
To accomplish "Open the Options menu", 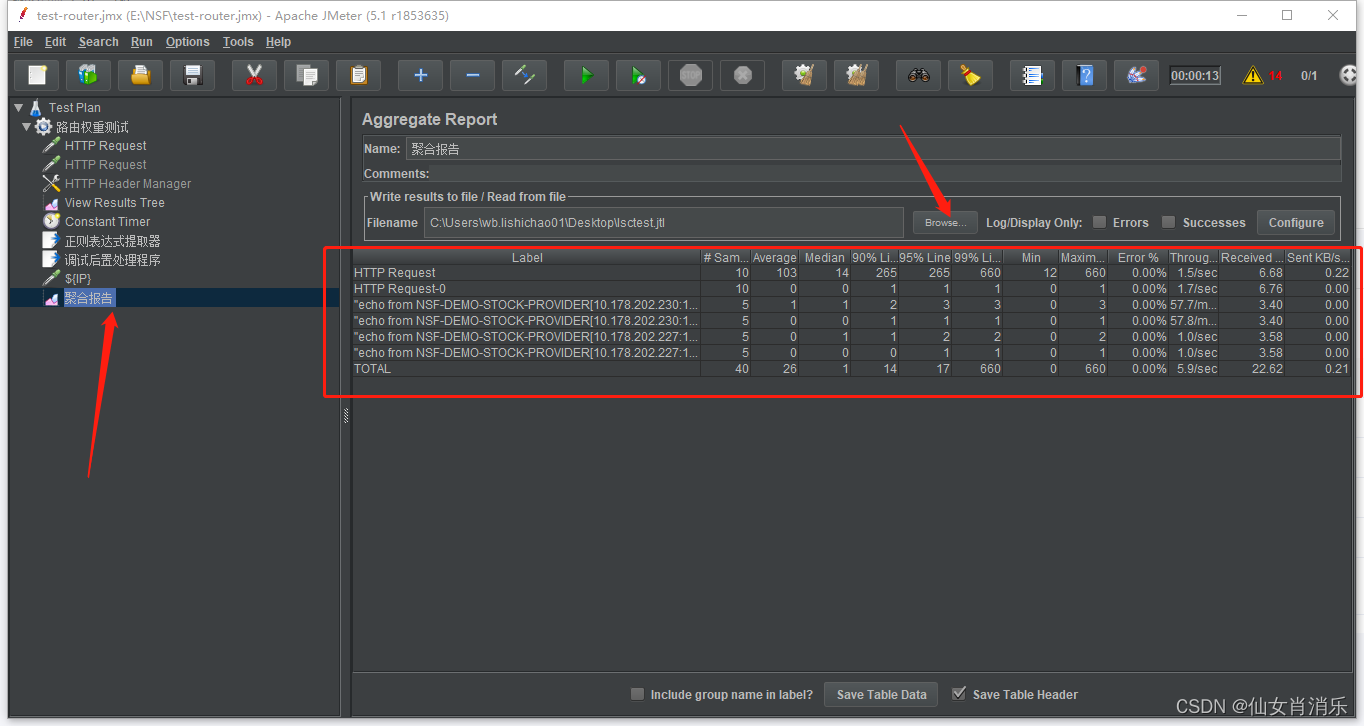I will click(188, 42).
